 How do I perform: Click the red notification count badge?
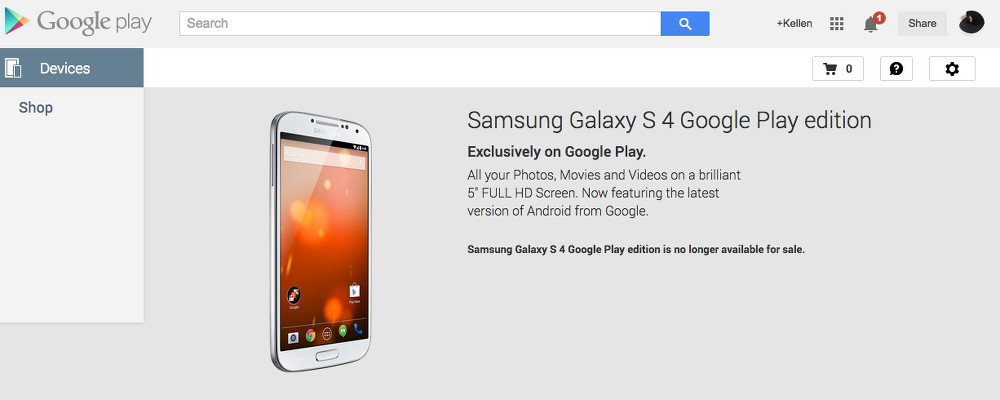click(x=879, y=18)
